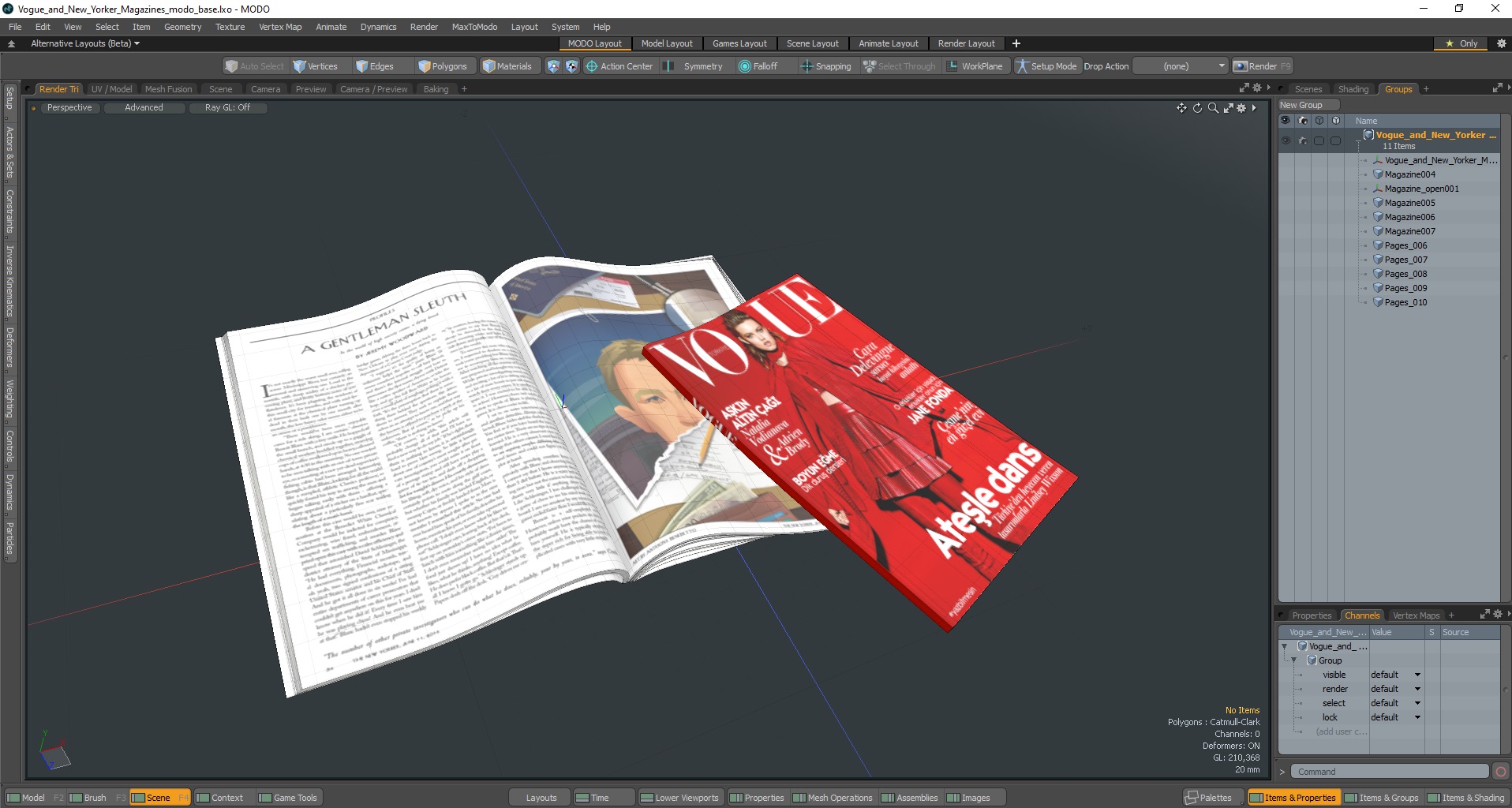
Task: Open the MaxToModo menu
Action: pos(474,27)
